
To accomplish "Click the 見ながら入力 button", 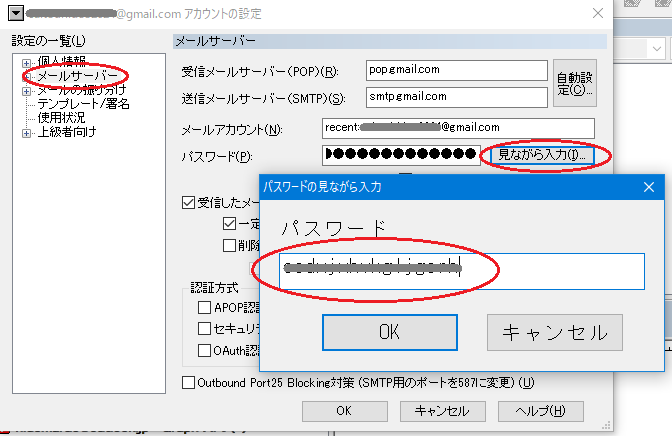I will click(539, 155).
